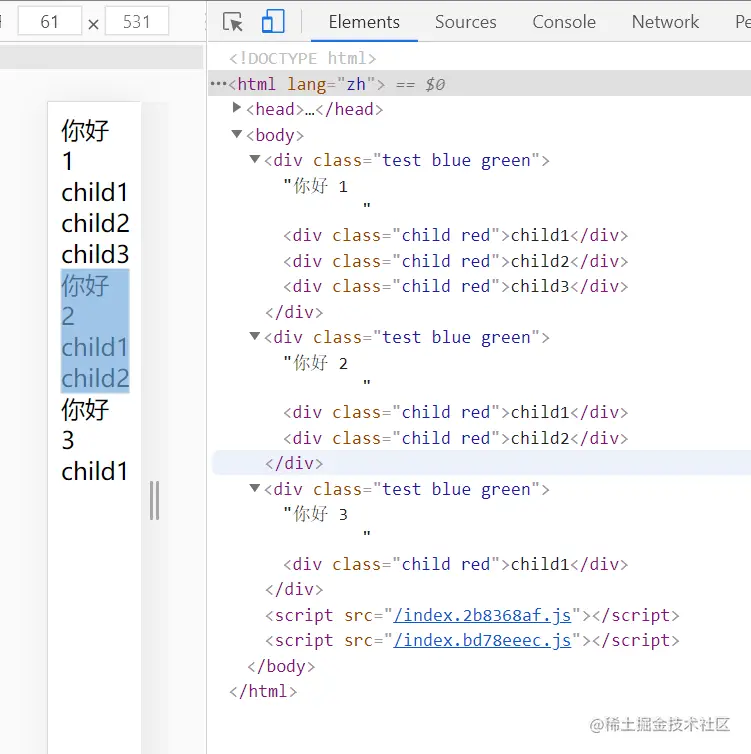The width and height of the screenshot is (751, 754).
Task: Select the DOCTYPE html line
Action: (302, 59)
